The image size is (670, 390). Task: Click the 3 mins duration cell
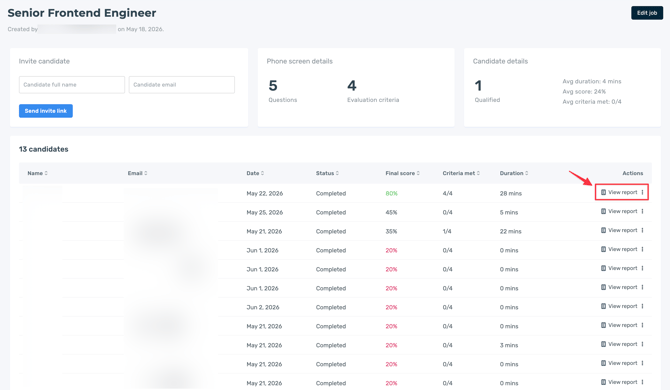(509, 346)
